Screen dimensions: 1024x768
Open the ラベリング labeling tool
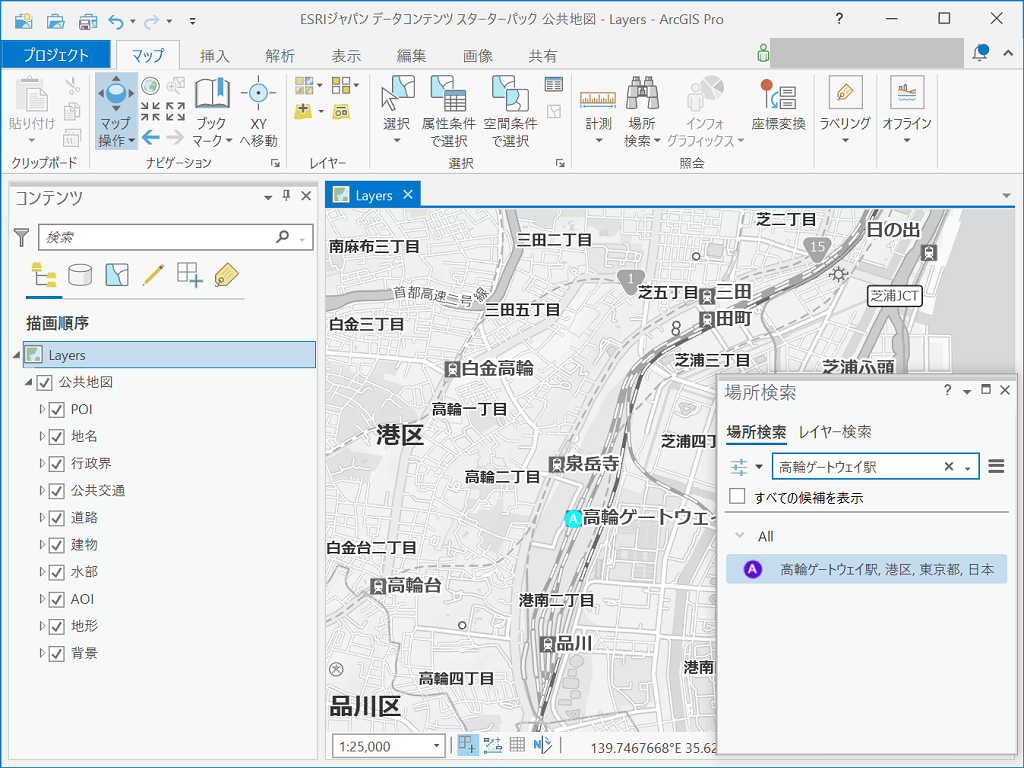pyautogui.click(x=845, y=96)
